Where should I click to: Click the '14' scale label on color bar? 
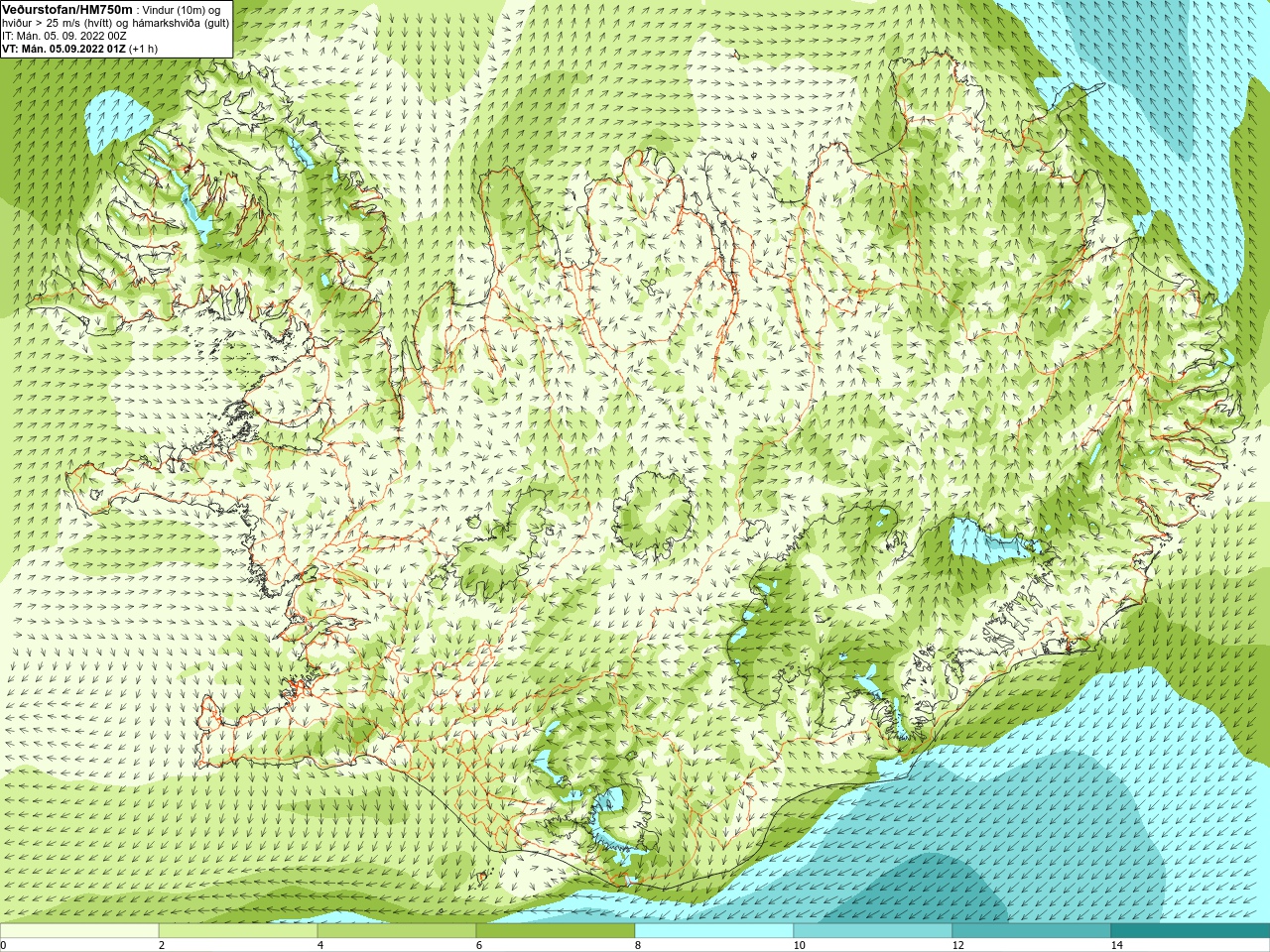[x=1116, y=945]
